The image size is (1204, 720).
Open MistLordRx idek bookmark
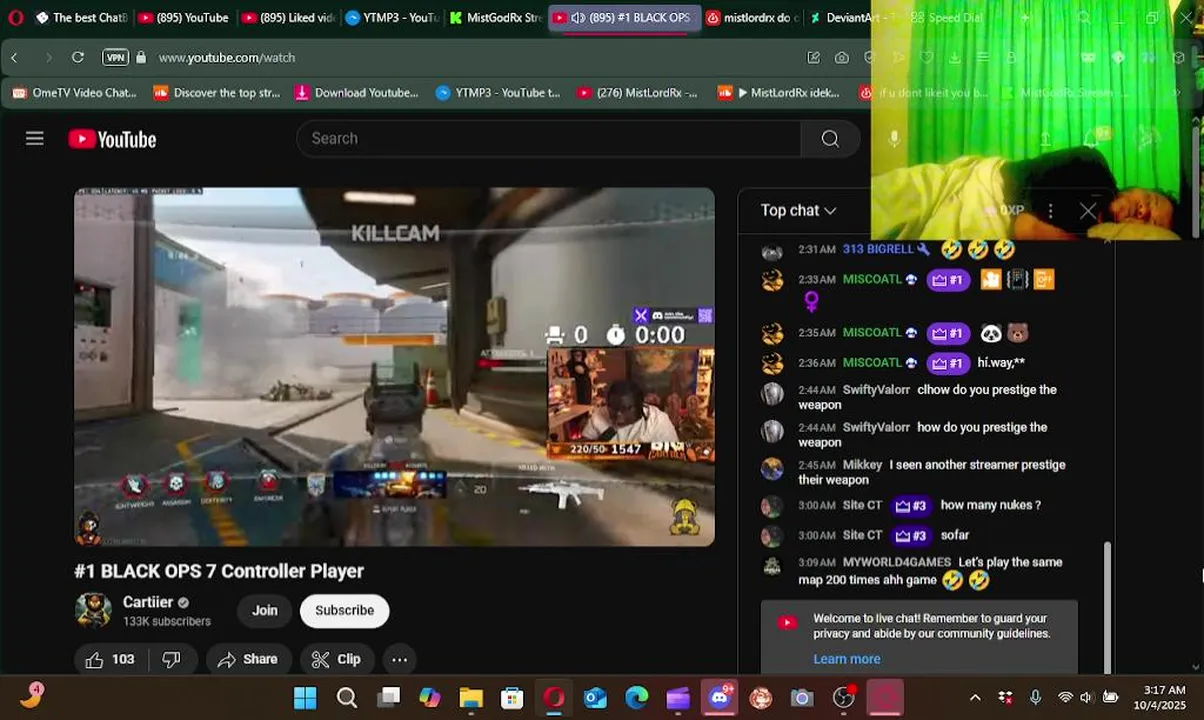click(x=779, y=92)
